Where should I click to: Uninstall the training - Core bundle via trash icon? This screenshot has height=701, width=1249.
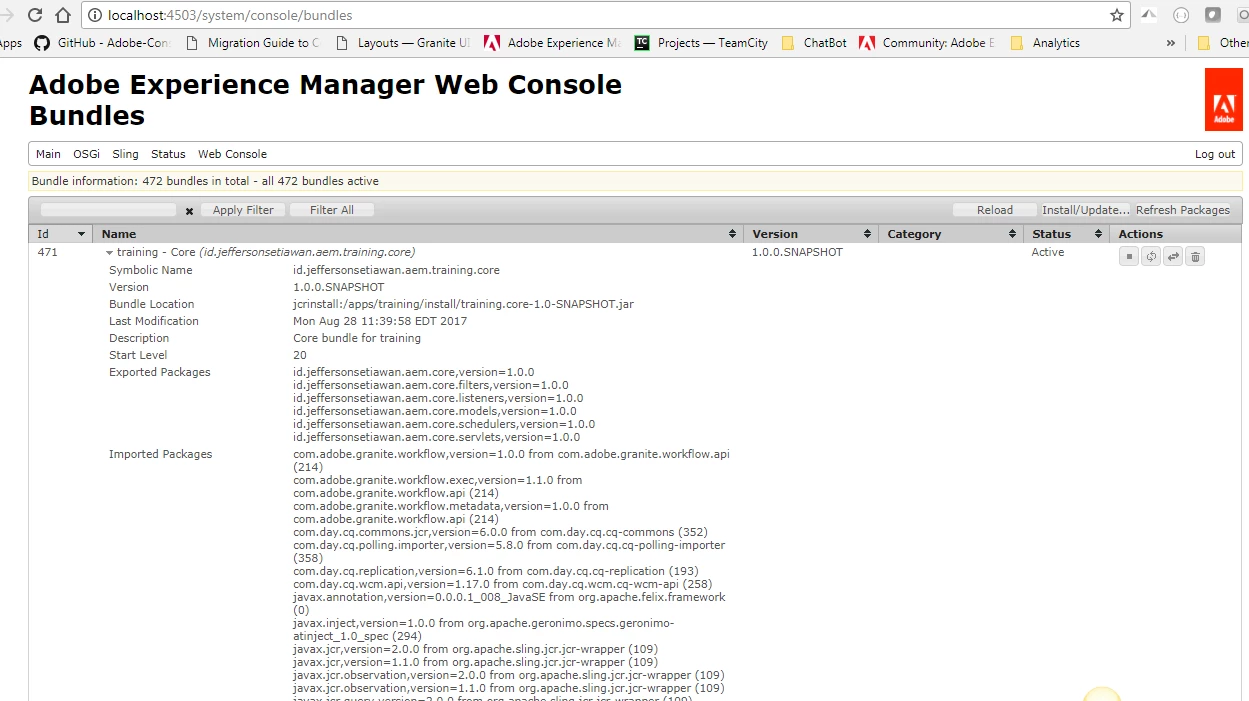[1195, 256]
